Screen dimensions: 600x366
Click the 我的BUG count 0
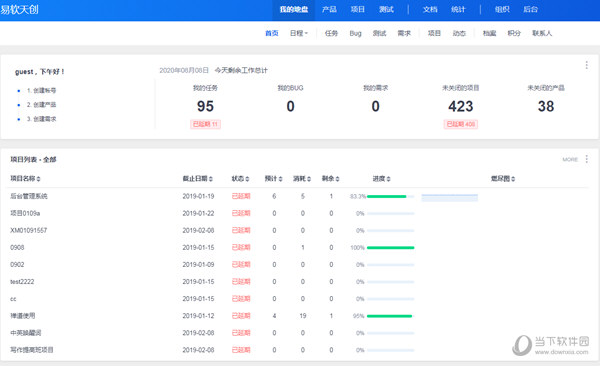[290, 106]
